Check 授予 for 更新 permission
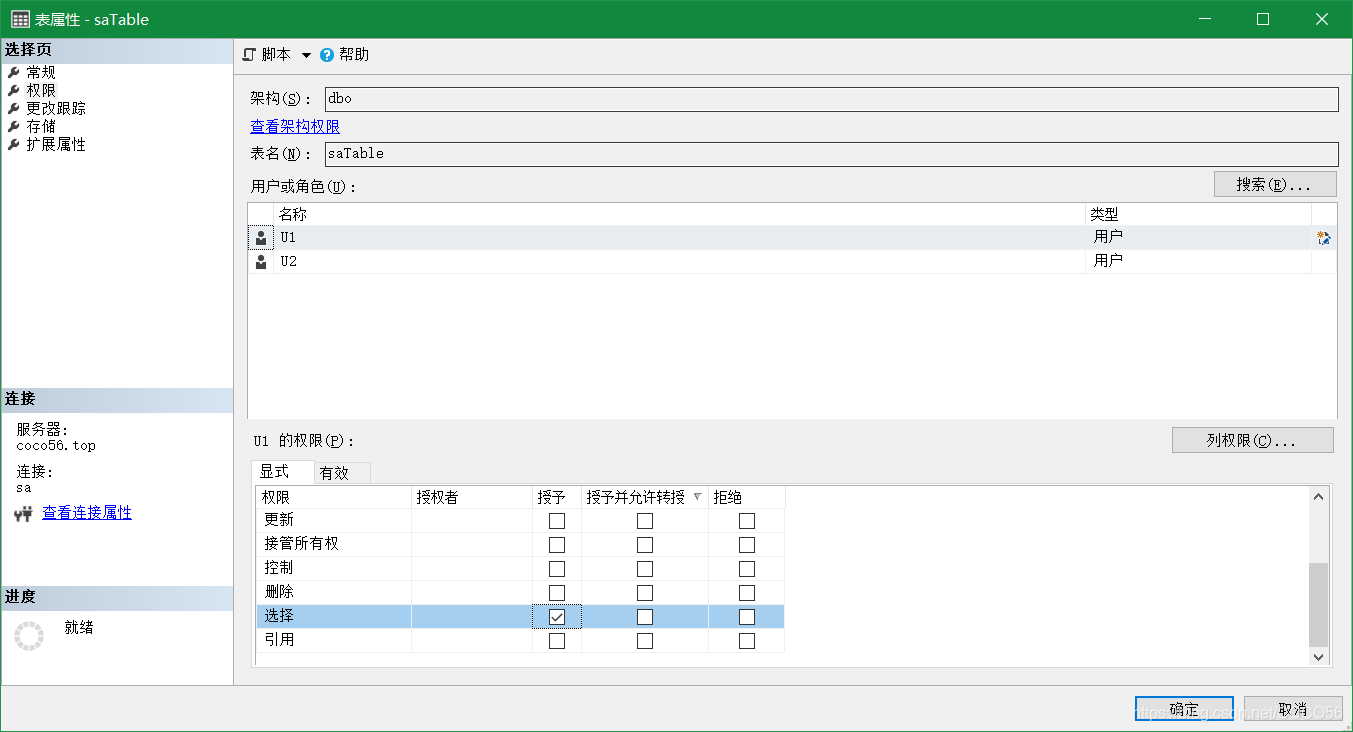 point(557,521)
